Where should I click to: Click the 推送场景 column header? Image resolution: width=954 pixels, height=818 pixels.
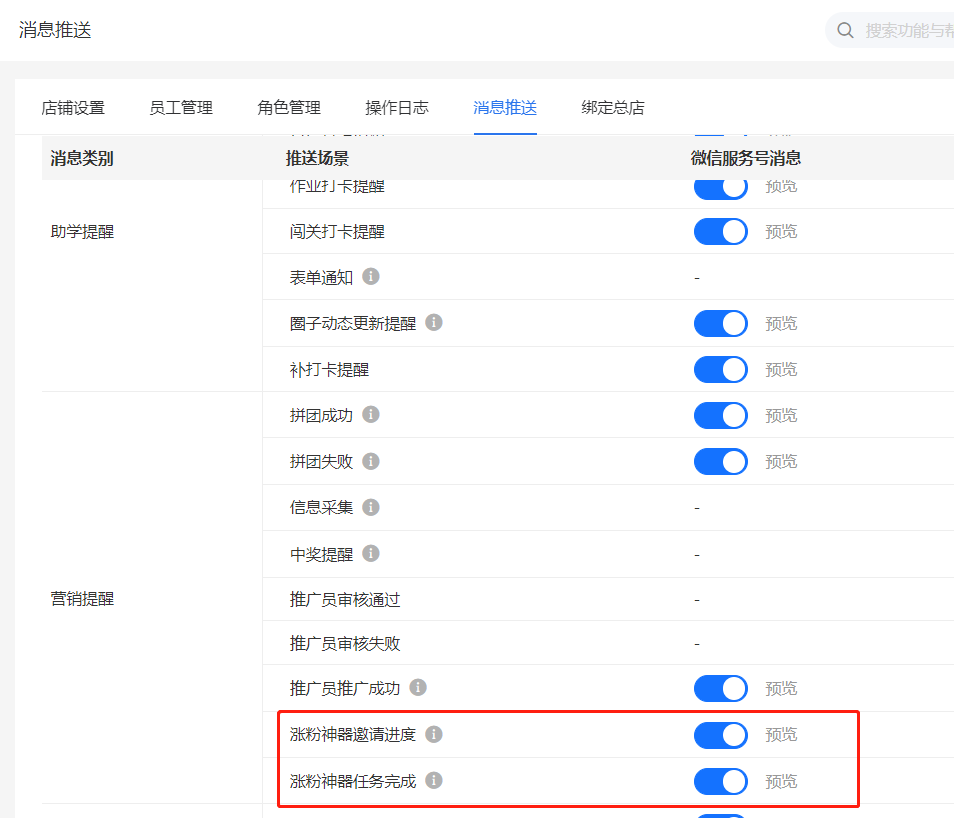pos(318,158)
